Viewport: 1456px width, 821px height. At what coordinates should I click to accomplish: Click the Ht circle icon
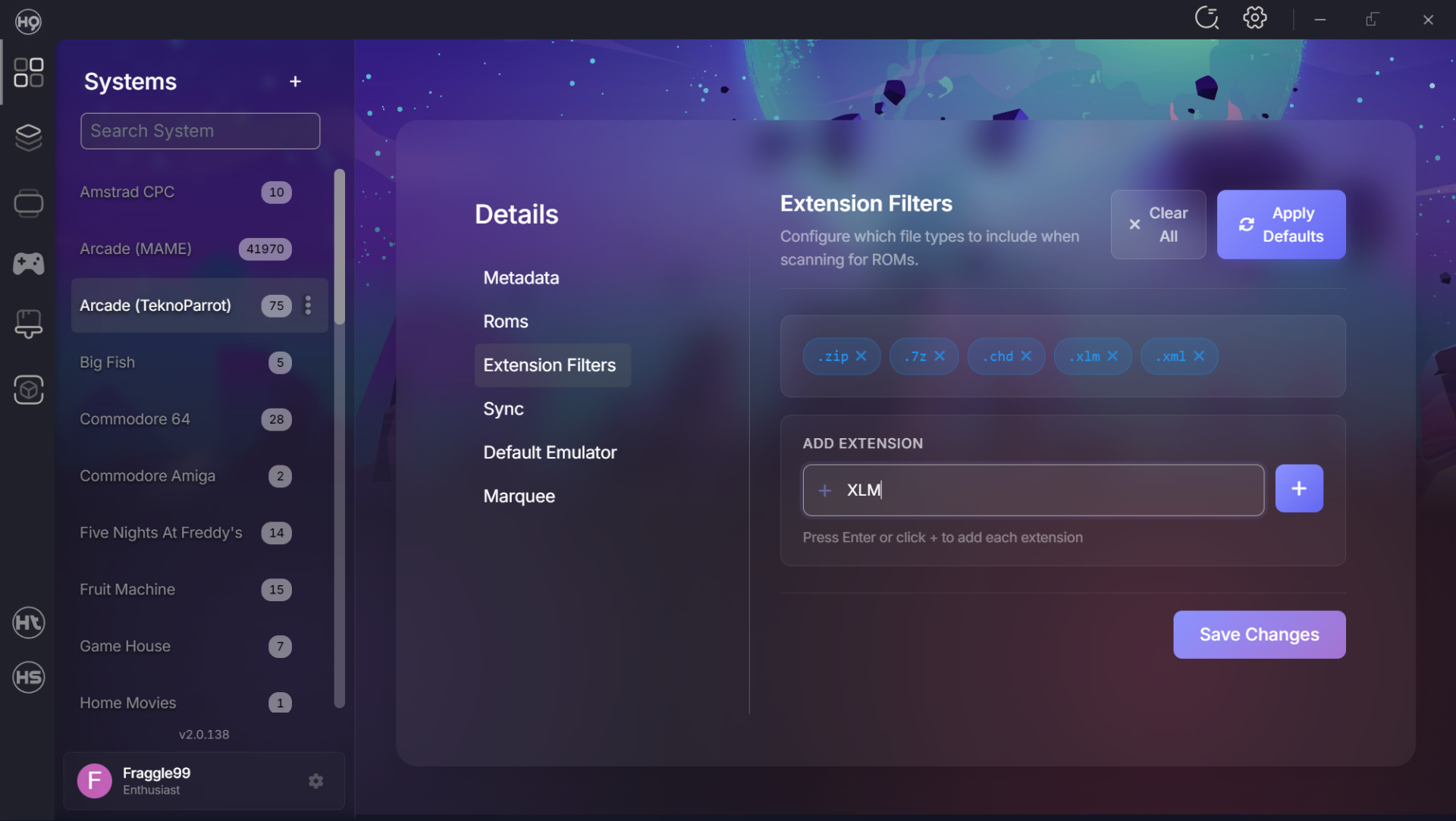coord(29,623)
